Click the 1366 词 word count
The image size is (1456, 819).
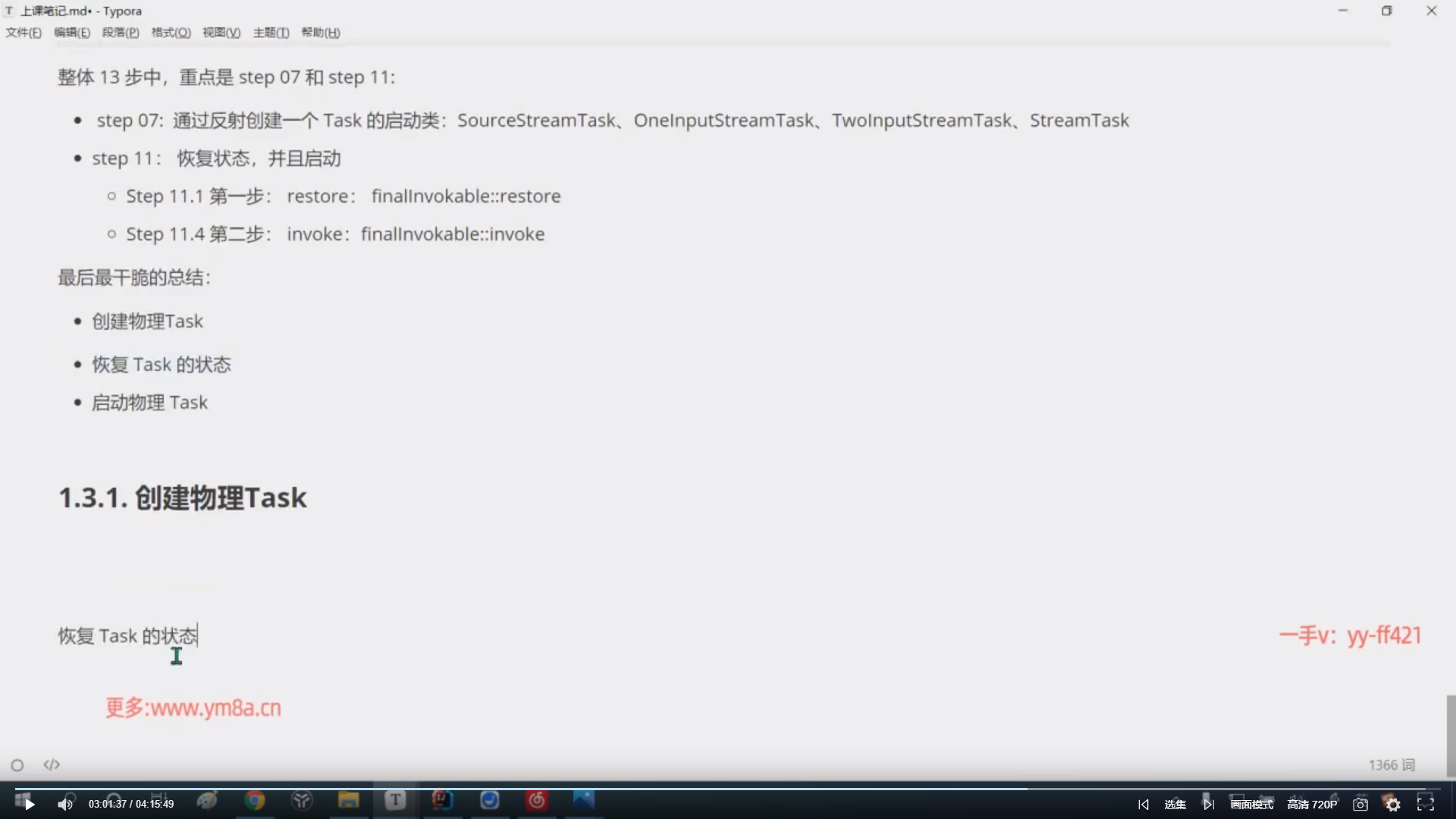(x=1392, y=765)
